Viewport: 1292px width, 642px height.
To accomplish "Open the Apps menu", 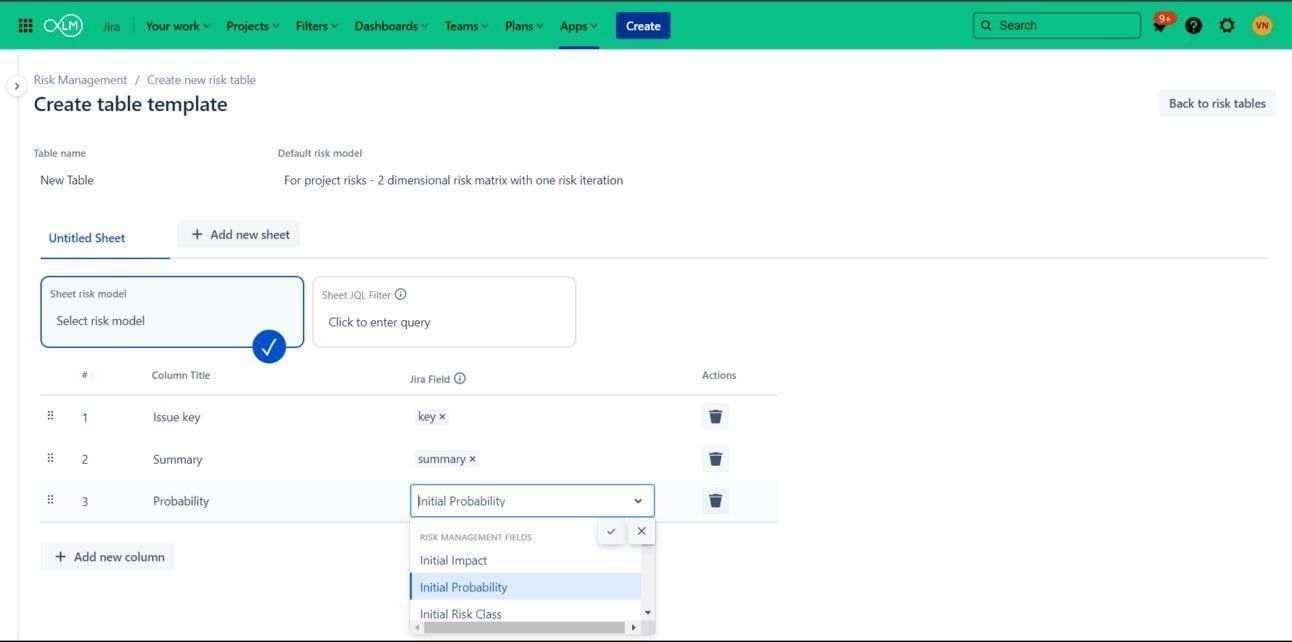I will (x=579, y=26).
